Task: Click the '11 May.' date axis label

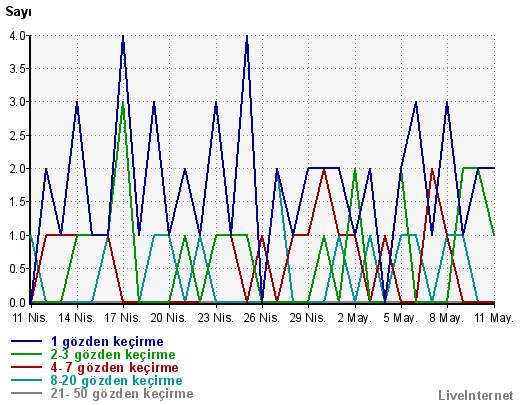Action: (494, 318)
